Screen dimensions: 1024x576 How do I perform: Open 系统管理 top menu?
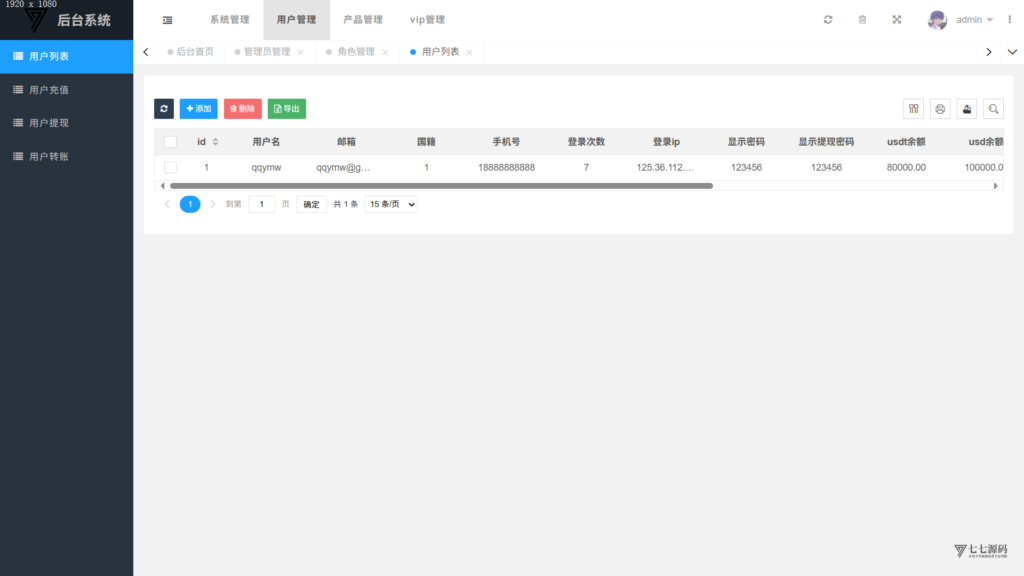click(x=230, y=20)
